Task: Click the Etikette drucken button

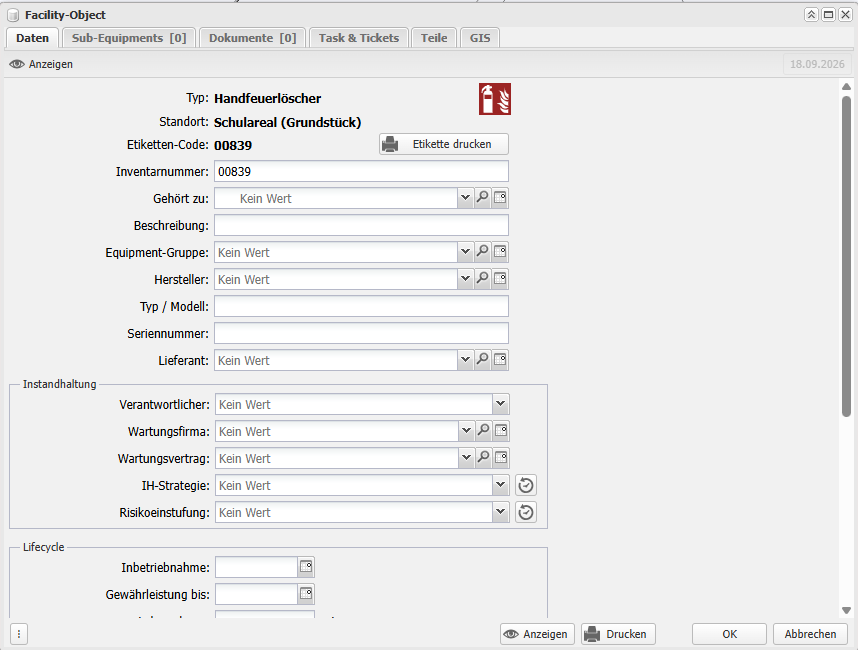Action: coord(444,144)
